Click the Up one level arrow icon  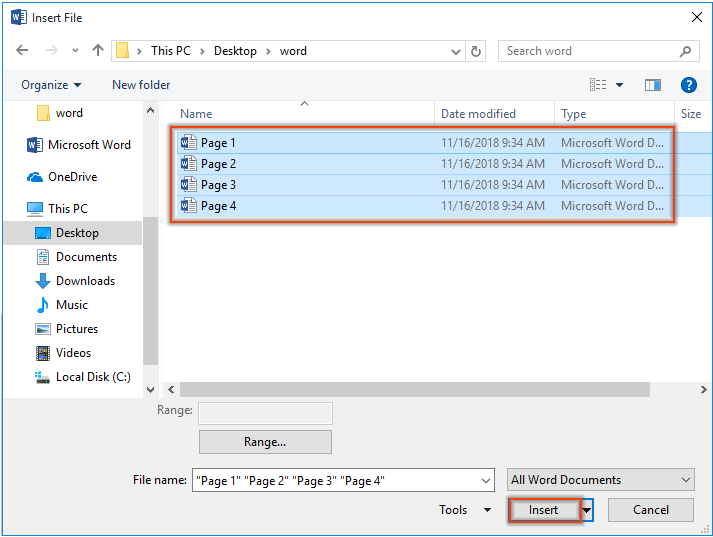tap(98, 51)
